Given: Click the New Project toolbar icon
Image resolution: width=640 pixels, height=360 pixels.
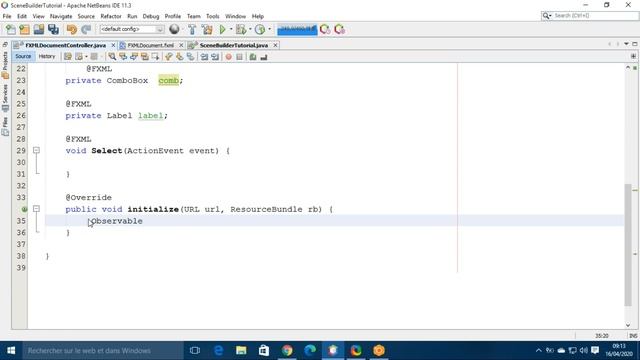Looking at the screenshot, I should (24, 29).
